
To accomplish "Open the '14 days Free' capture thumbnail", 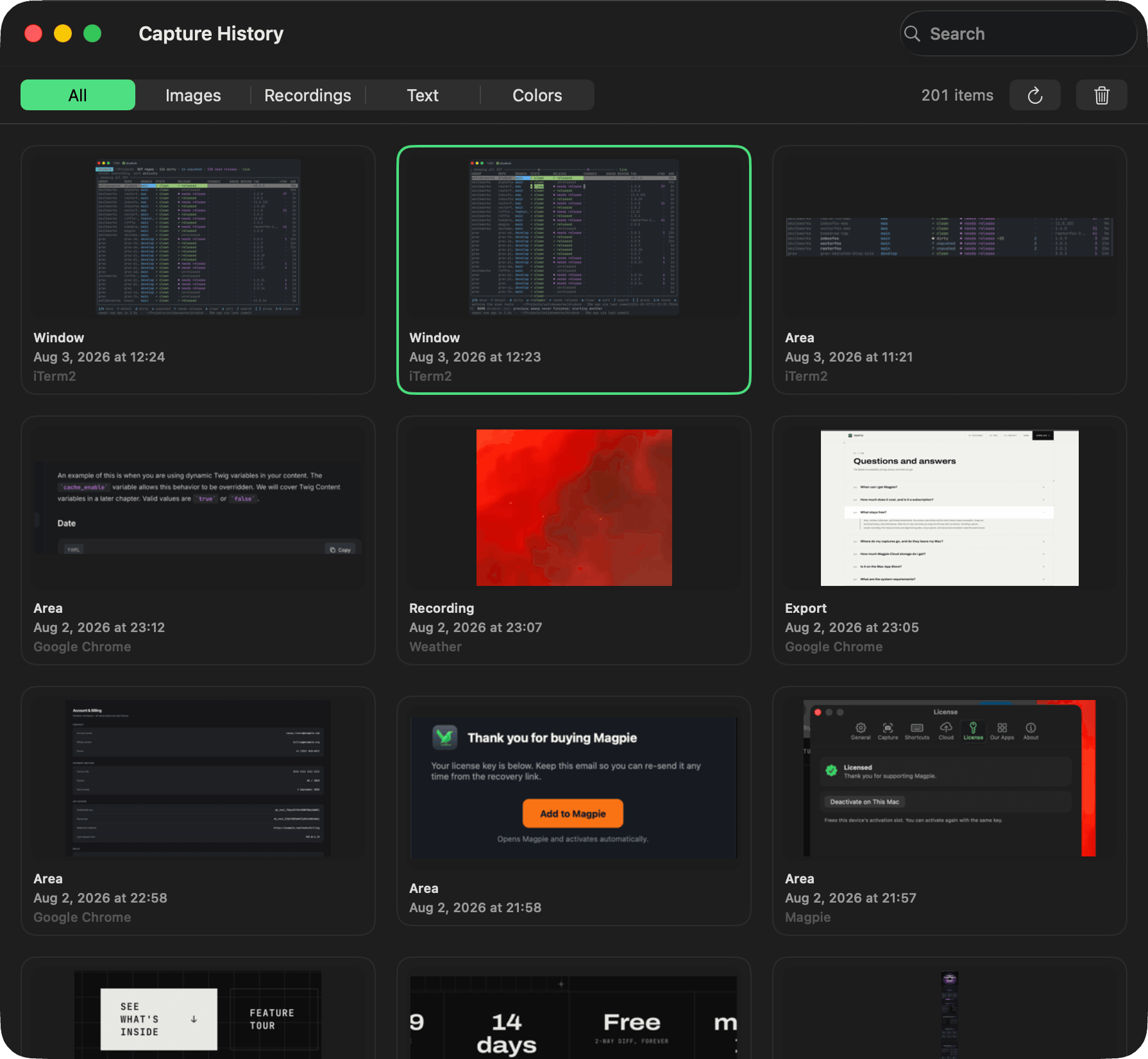I will [x=574, y=1017].
